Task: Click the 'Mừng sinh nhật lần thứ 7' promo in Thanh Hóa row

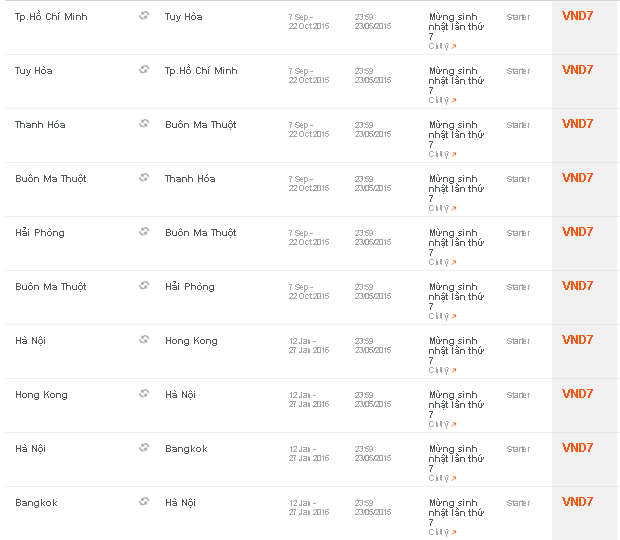Action: [x=456, y=134]
